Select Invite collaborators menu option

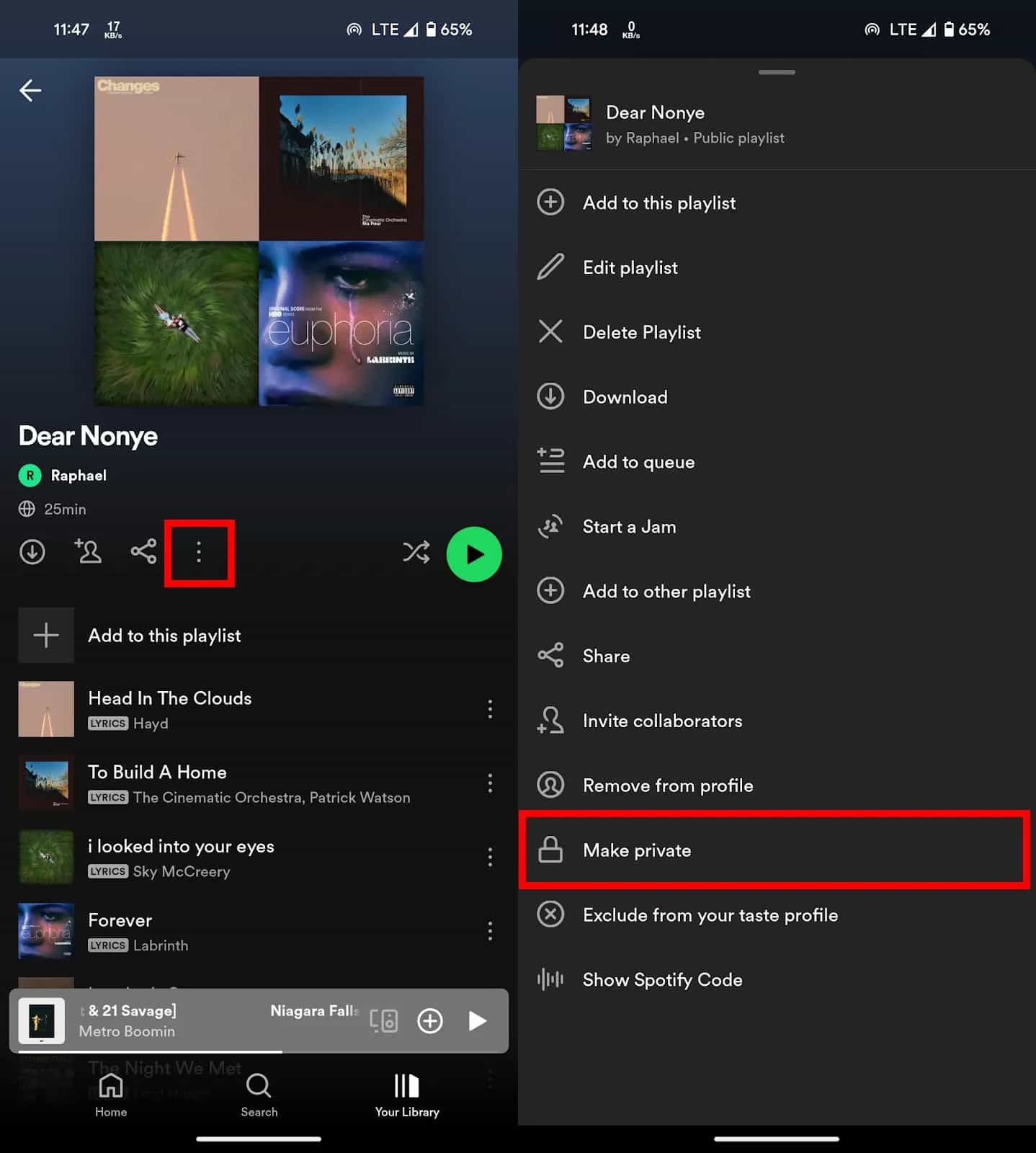[777, 721]
